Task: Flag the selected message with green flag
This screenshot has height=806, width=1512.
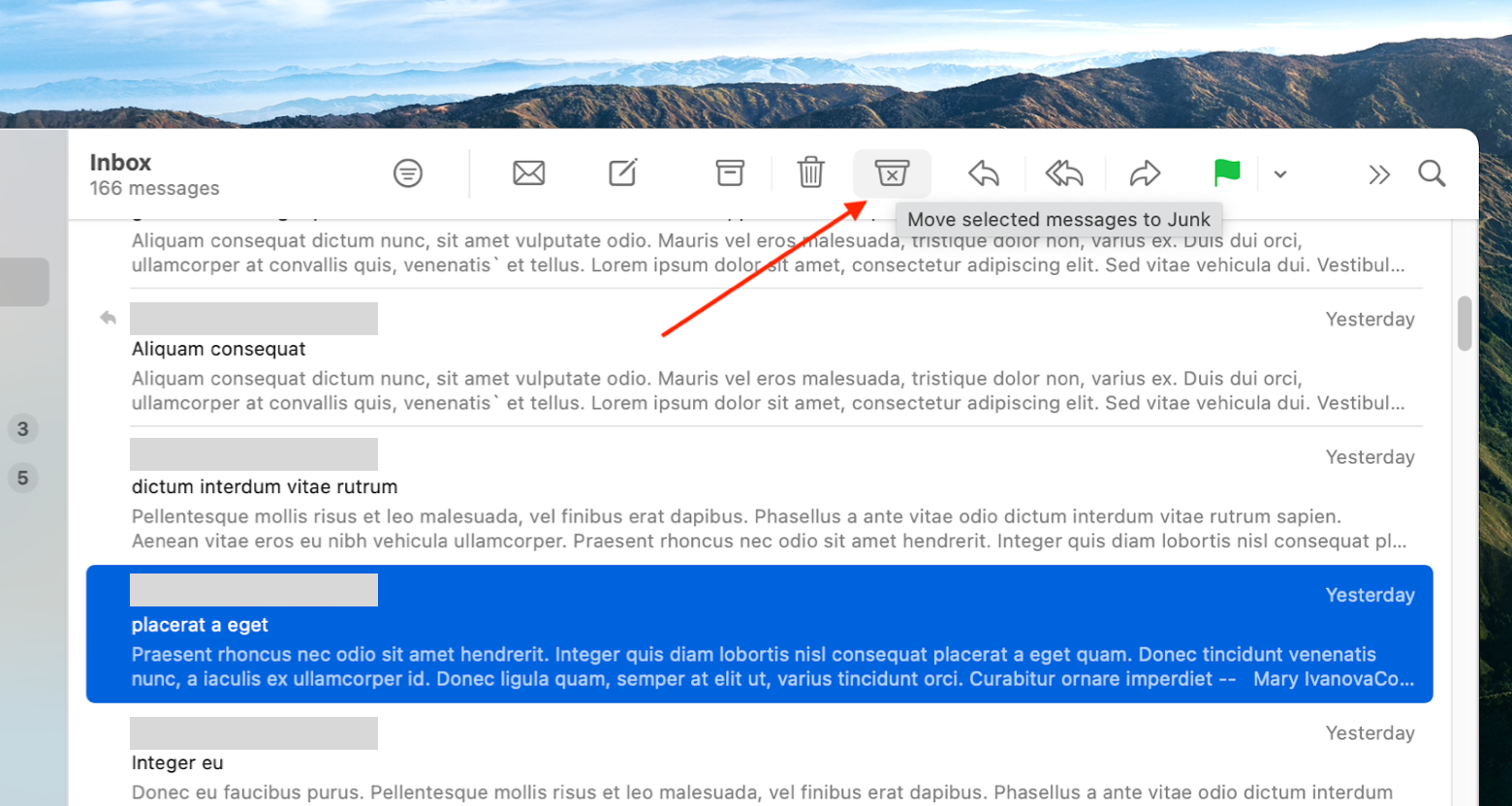Action: [x=1226, y=172]
